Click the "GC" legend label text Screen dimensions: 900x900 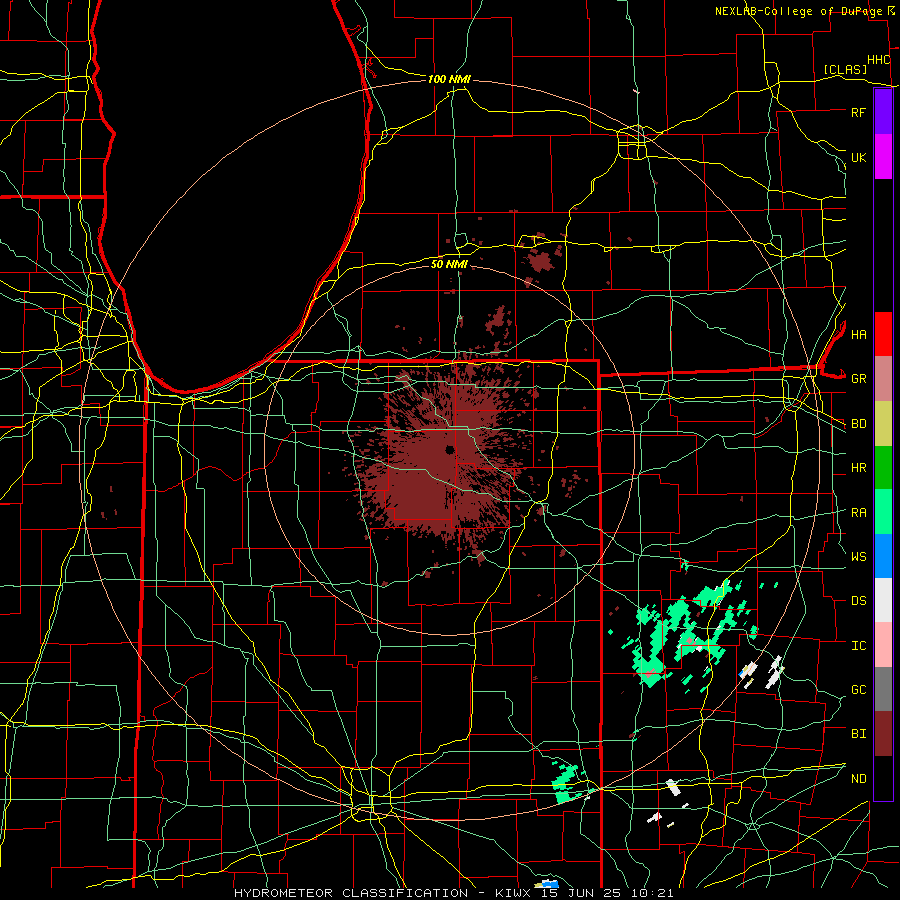(858, 689)
